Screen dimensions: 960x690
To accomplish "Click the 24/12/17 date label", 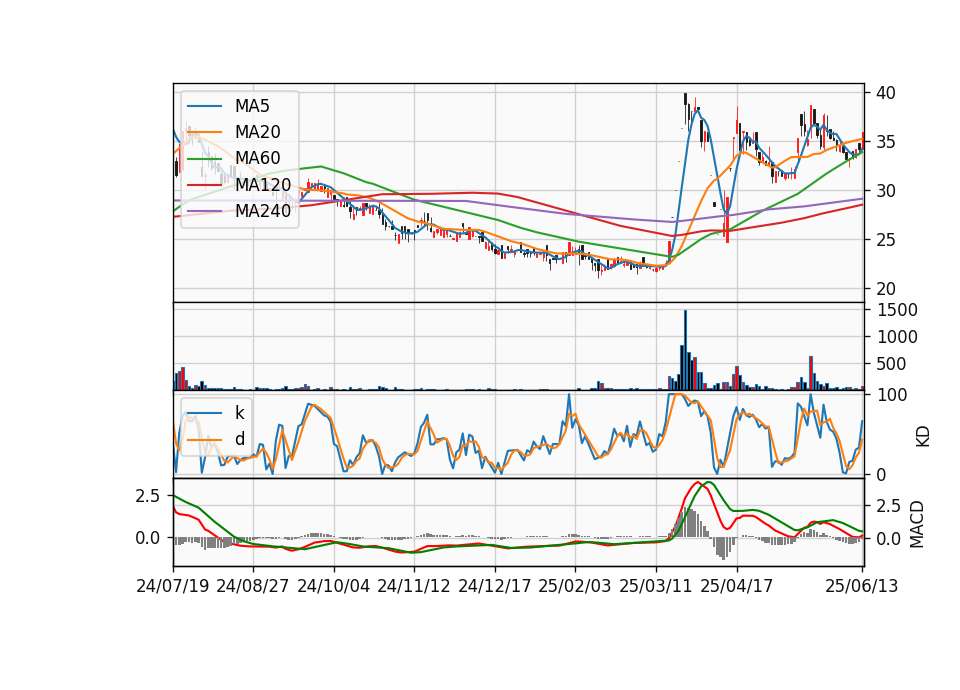I will 495,586.
